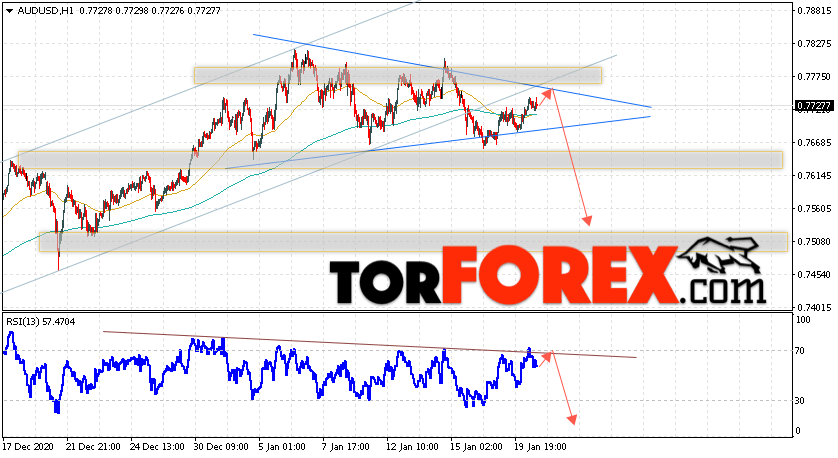Viewport: 838px width, 458px height.
Task: Click RSI scale value 70
Action: pyautogui.click(x=800, y=351)
